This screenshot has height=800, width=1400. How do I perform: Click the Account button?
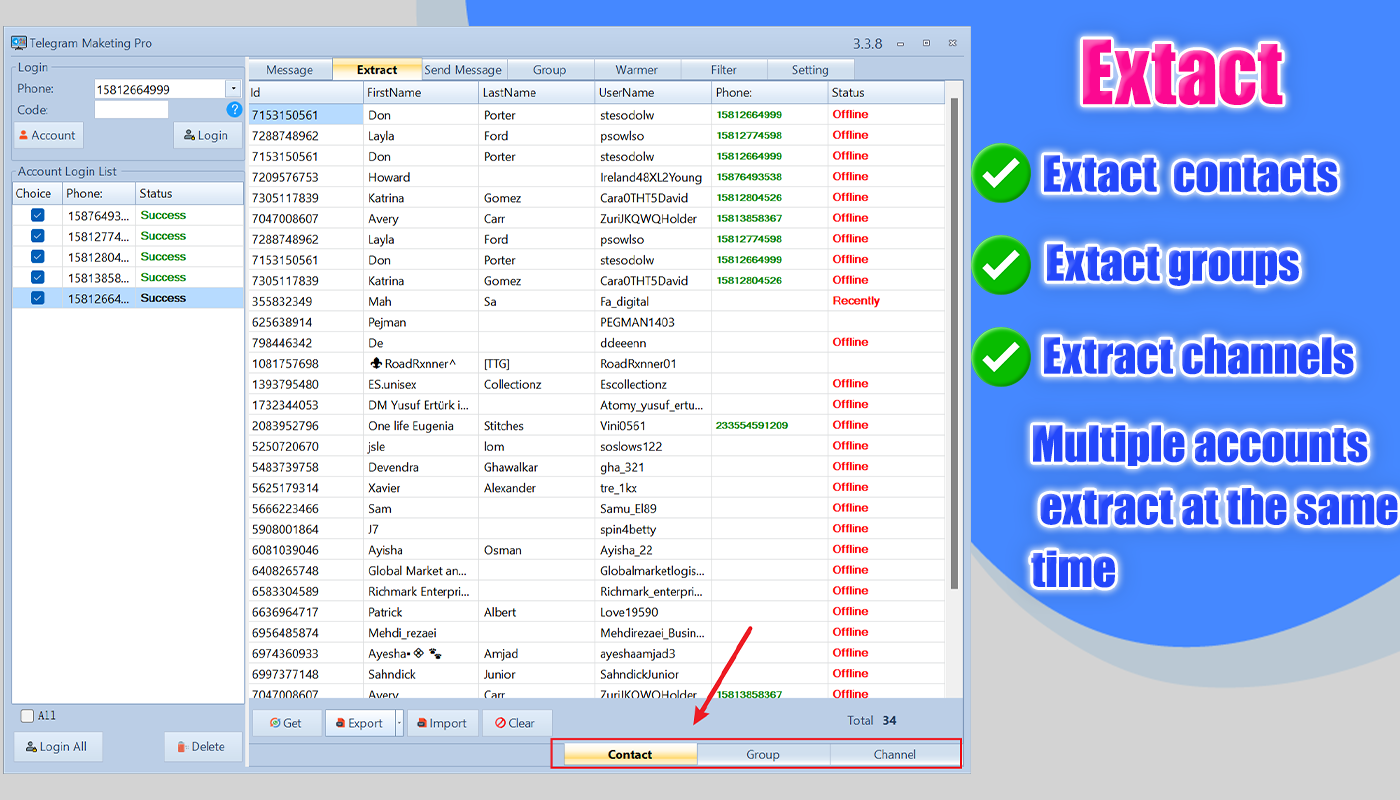47,135
